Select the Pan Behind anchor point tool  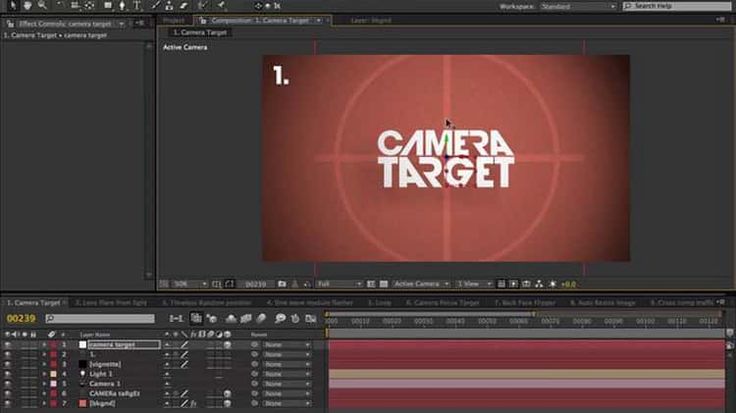click(x=90, y=6)
